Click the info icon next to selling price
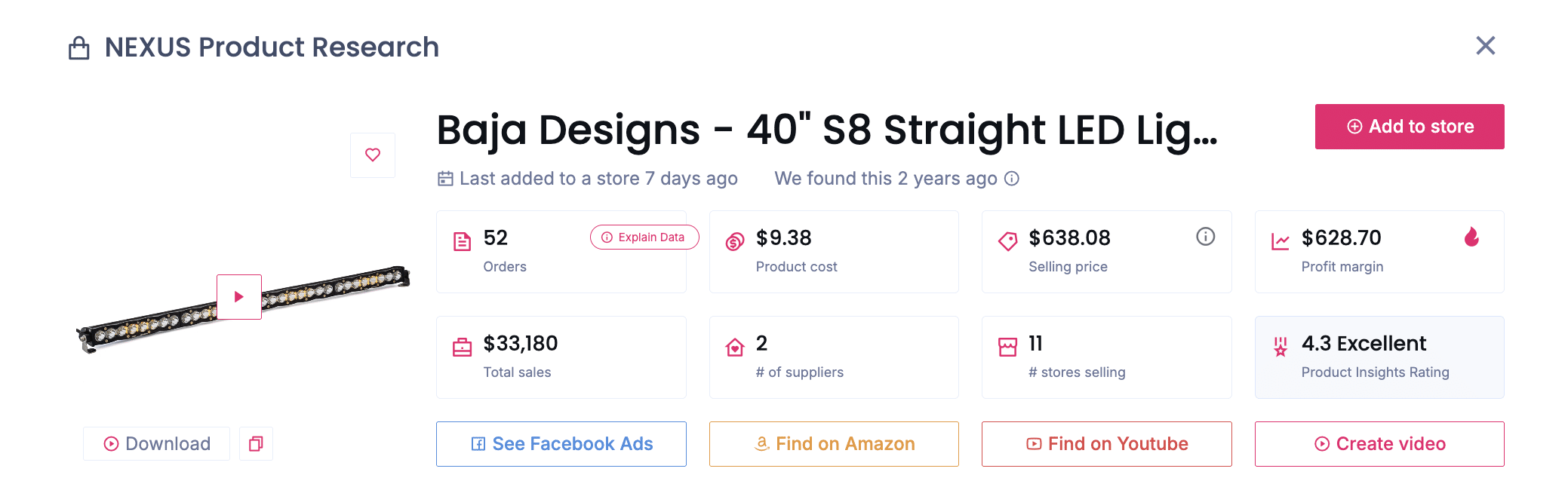Viewport: 1568px width, 484px height. tap(1205, 237)
